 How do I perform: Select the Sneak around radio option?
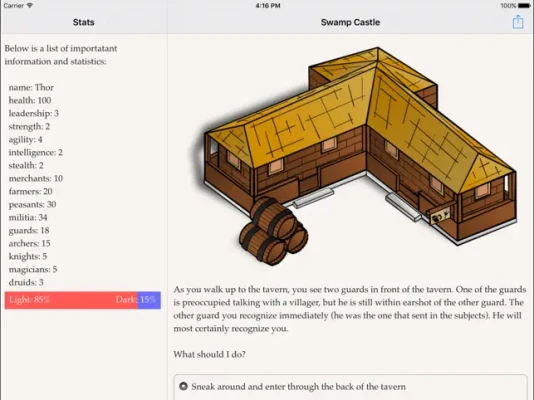pyautogui.click(x=184, y=386)
